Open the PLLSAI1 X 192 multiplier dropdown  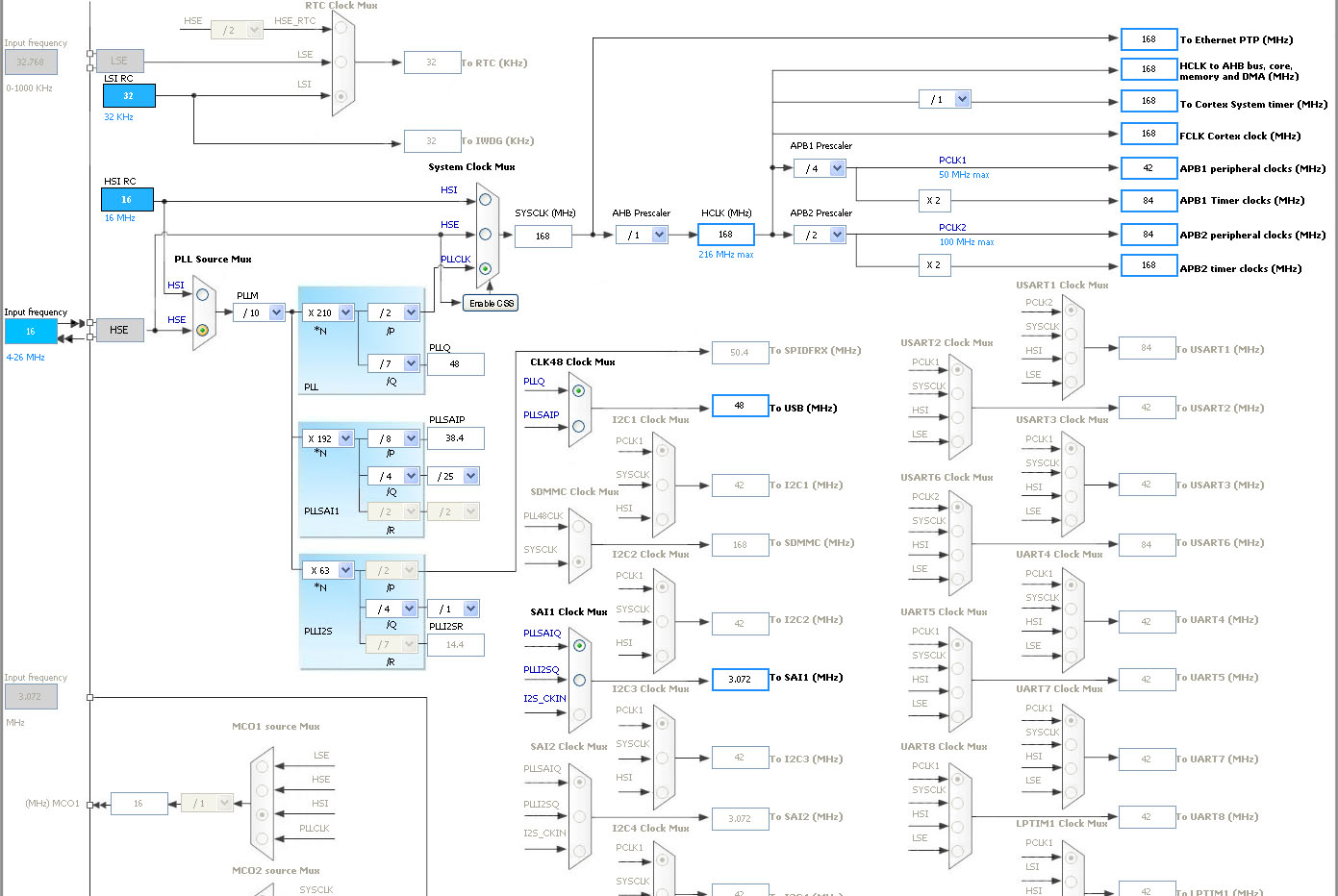[x=346, y=438]
